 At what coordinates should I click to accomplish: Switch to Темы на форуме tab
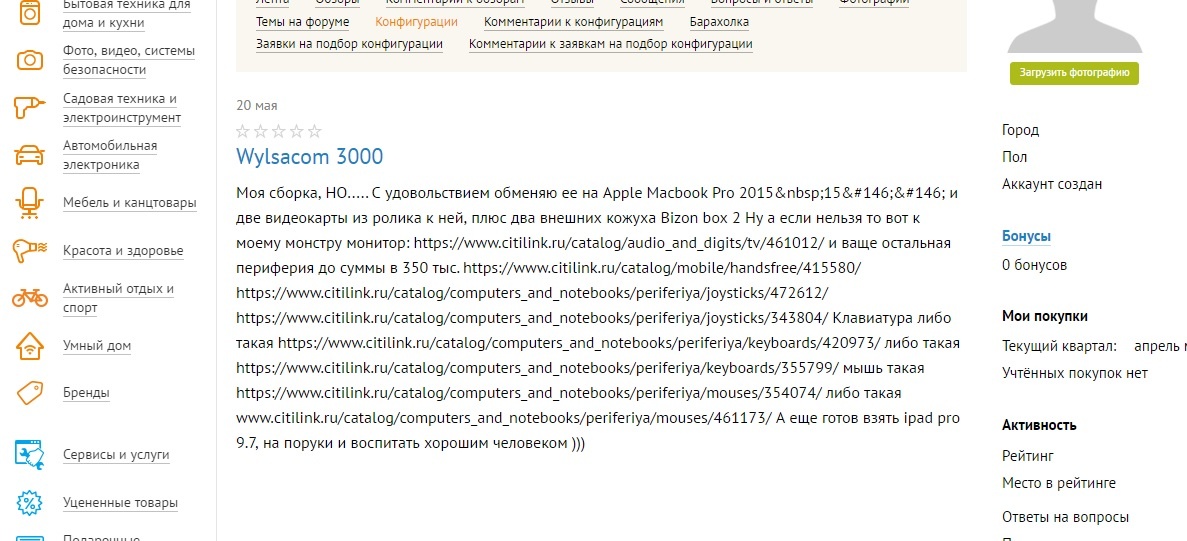pyautogui.click(x=303, y=22)
